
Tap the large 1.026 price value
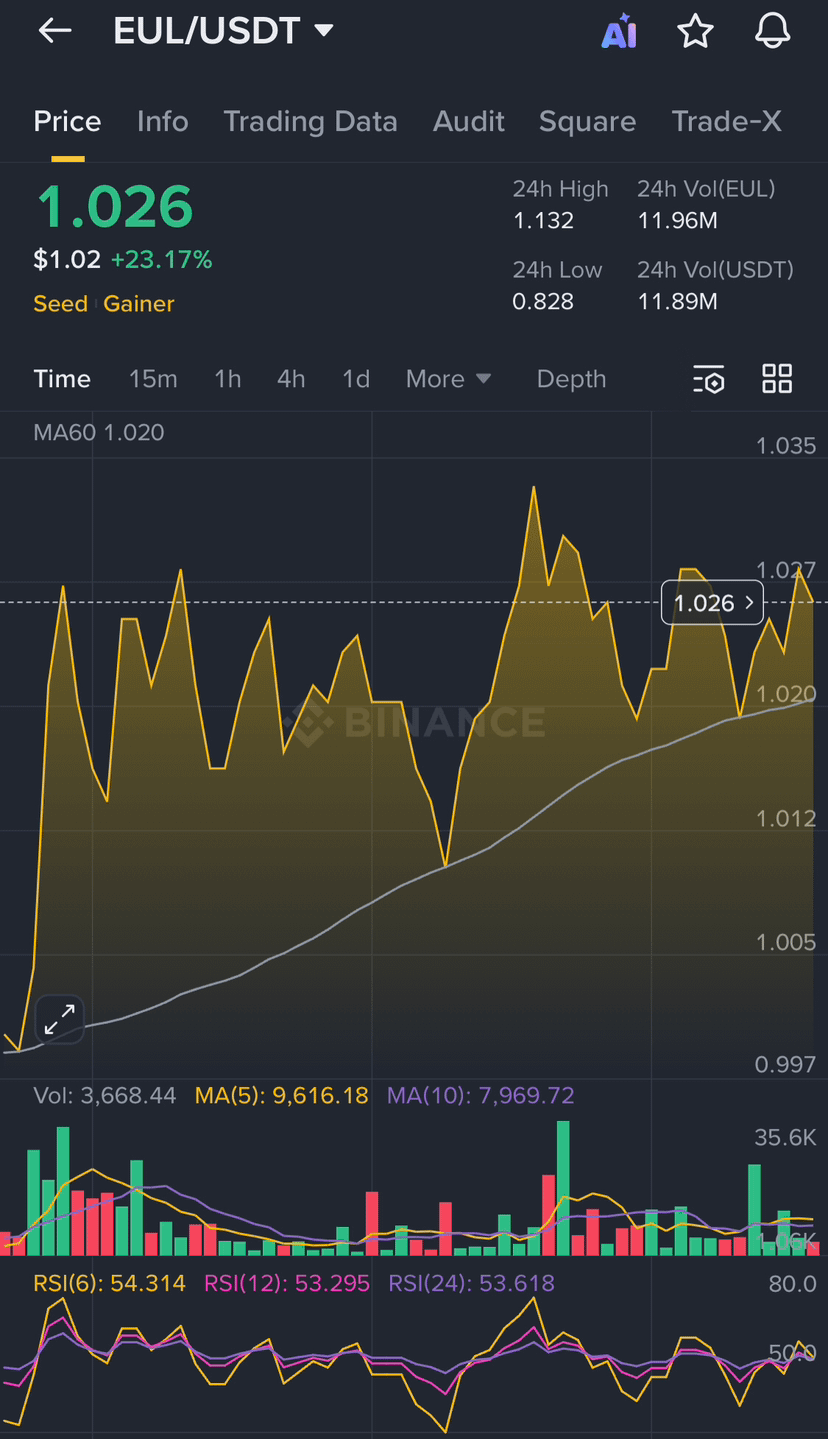pos(114,208)
